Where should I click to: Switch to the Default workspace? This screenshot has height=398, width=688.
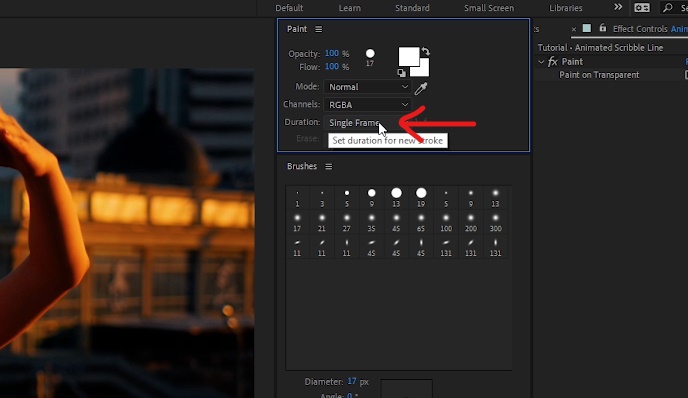pyautogui.click(x=289, y=8)
